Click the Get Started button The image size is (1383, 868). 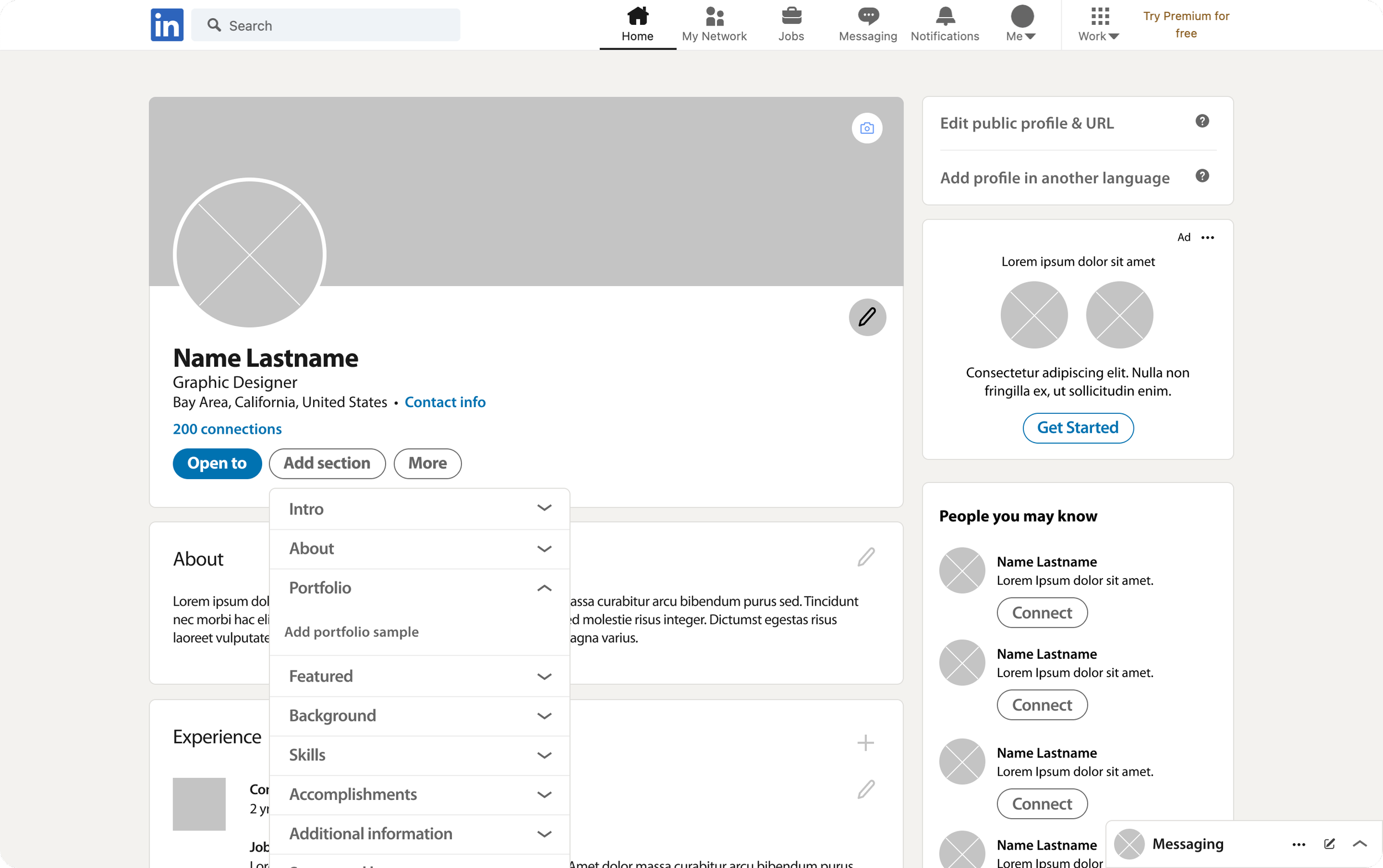tap(1078, 428)
